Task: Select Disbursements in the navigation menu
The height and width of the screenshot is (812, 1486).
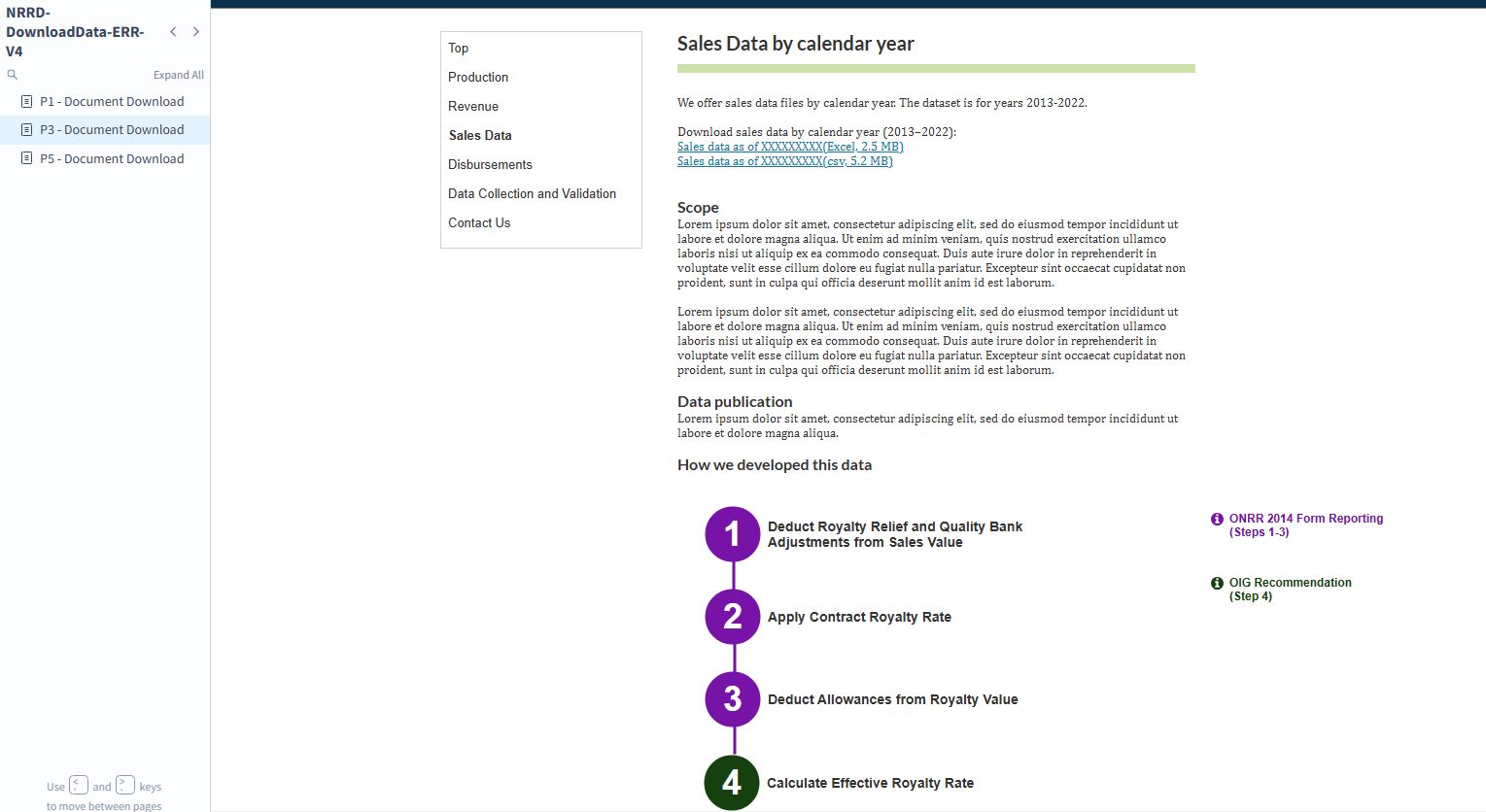Action: pyautogui.click(x=490, y=165)
